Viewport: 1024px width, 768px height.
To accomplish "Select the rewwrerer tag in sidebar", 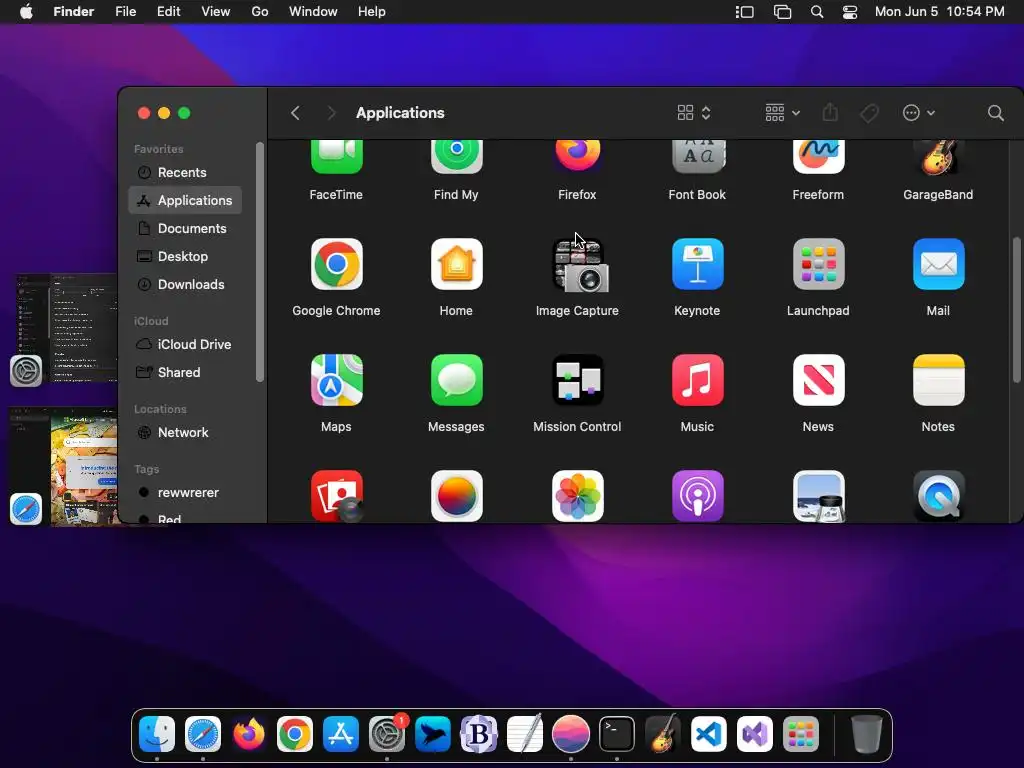I will 185,492.
